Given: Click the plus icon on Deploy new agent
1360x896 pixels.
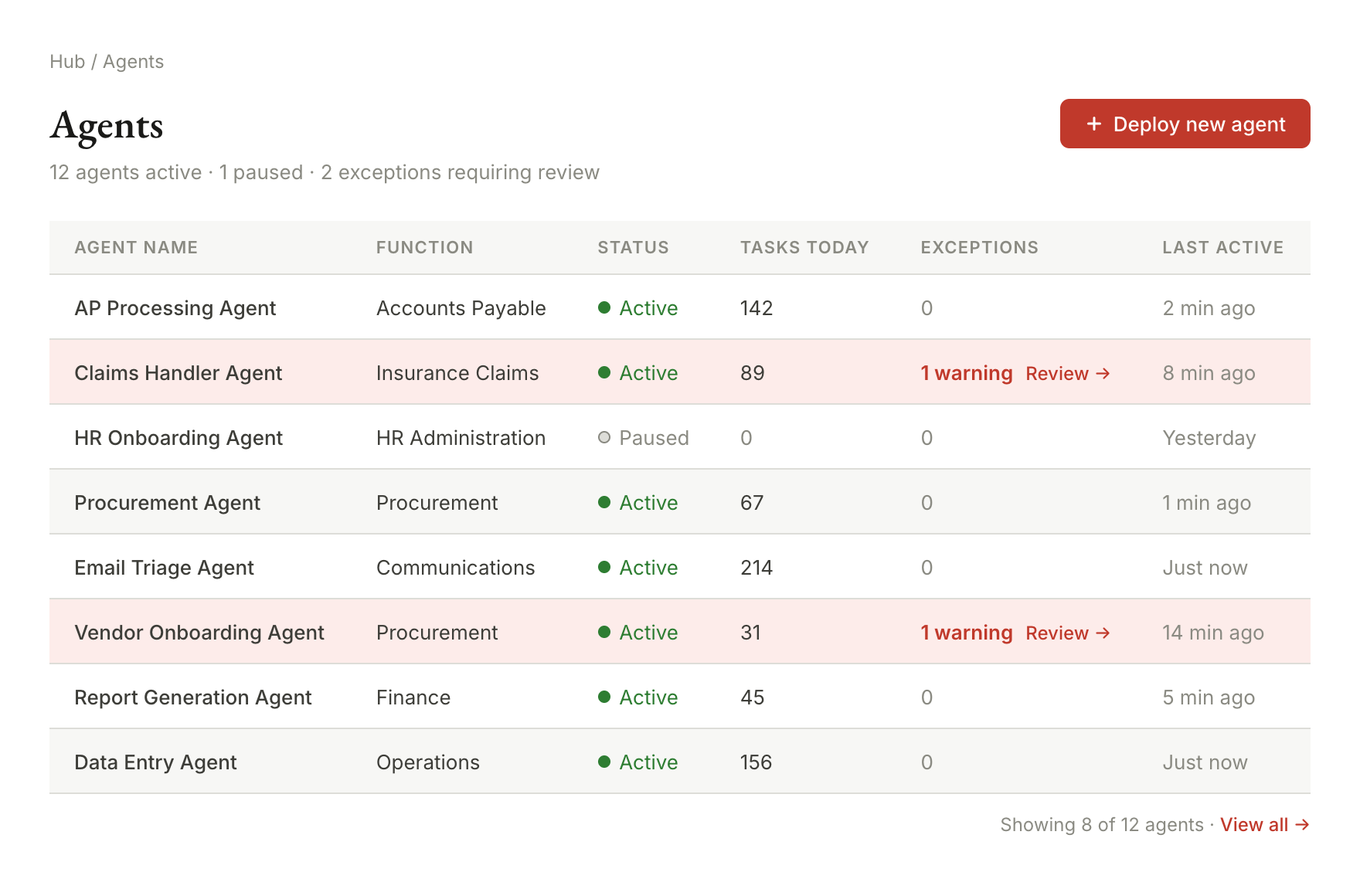Looking at the screenshot, I should click(1094, 124).
